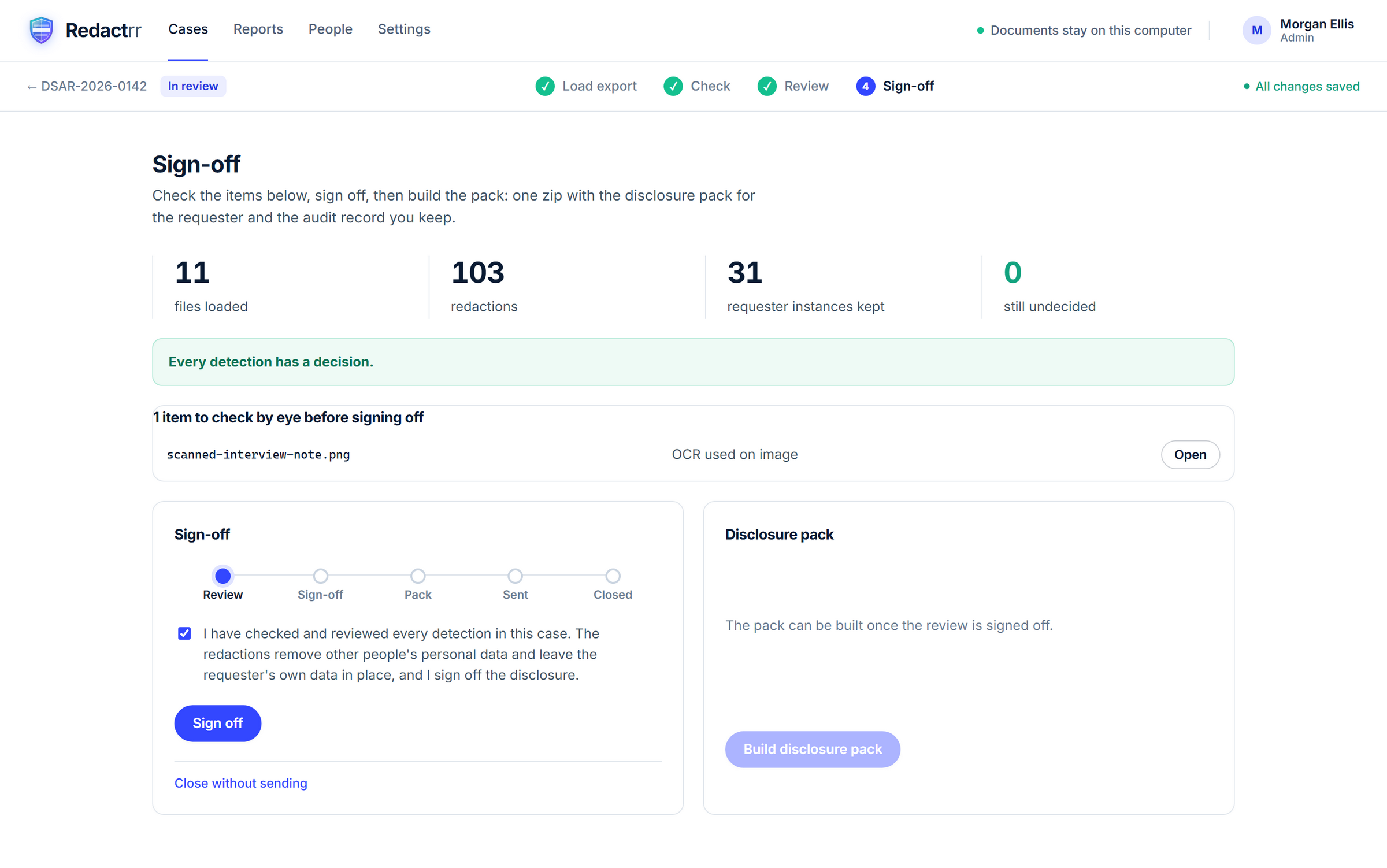This screenshot has height=868, width=1387.
Task: Click Every detection has a decision banner
Action: click(x=693, y=362)
